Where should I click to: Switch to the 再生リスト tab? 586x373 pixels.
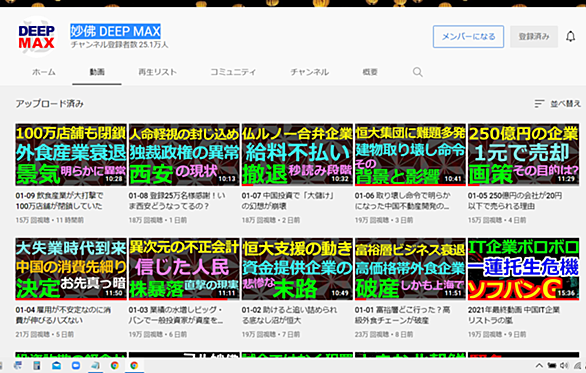point(157,72)
